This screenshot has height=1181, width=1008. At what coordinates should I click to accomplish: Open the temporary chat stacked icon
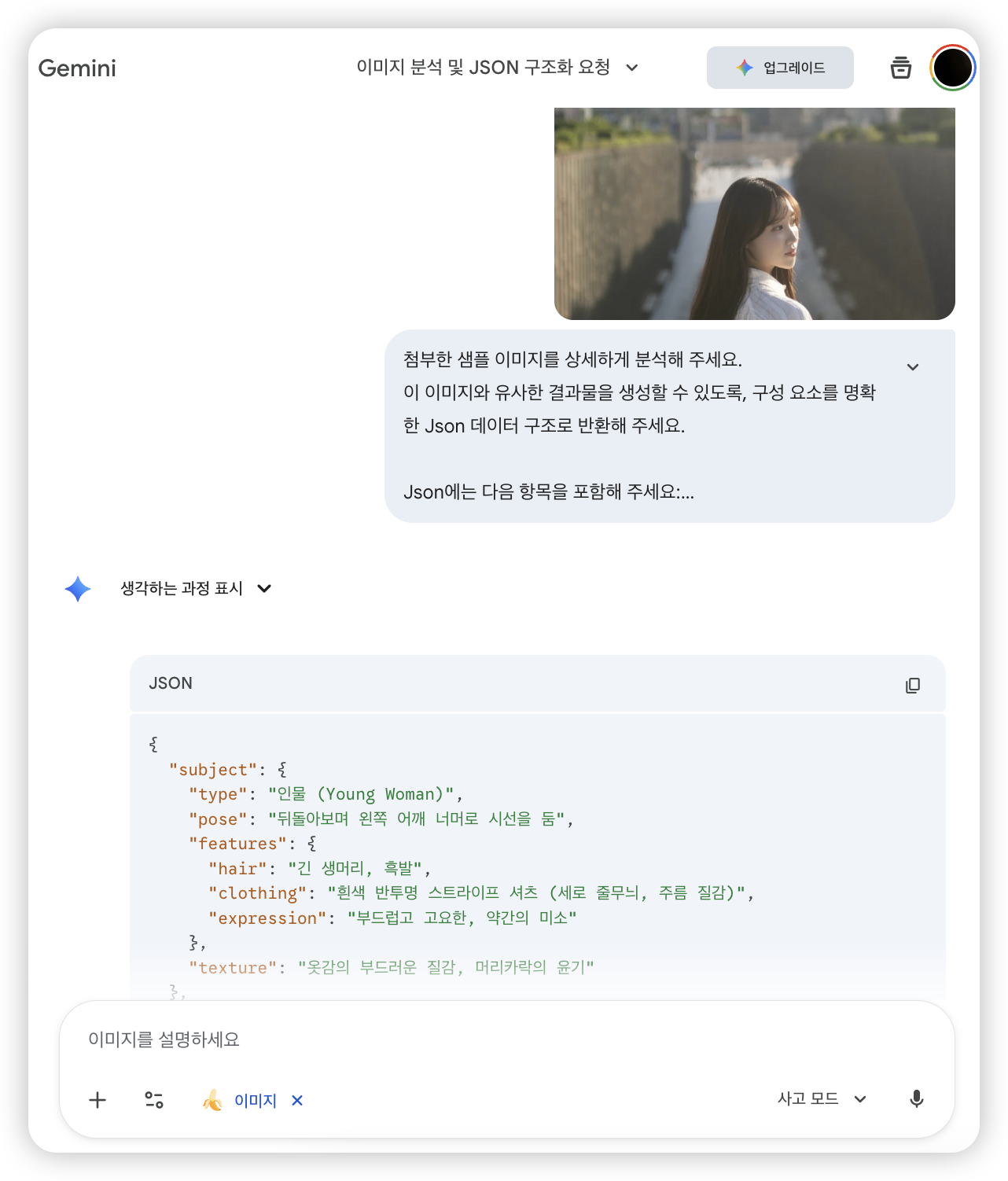tap(901, 68)
